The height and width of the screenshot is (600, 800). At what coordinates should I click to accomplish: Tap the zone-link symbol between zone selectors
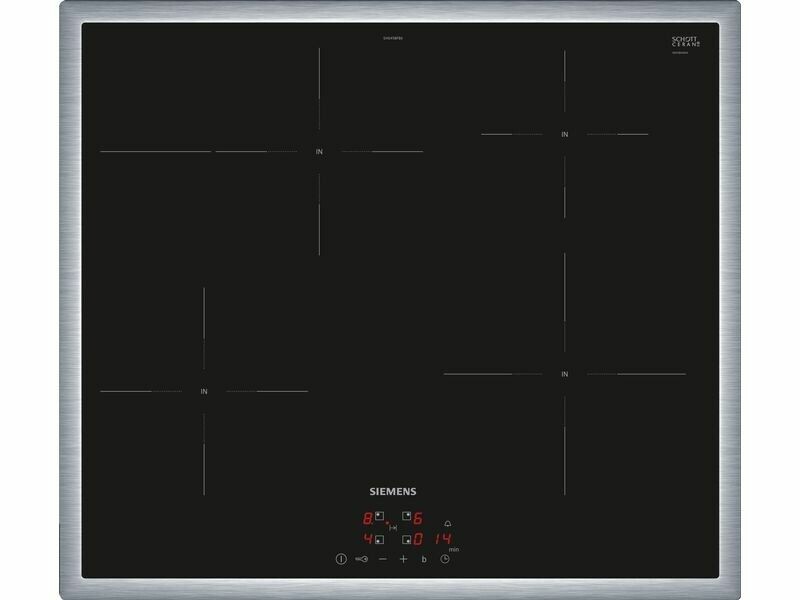click(x=392, y=528)
